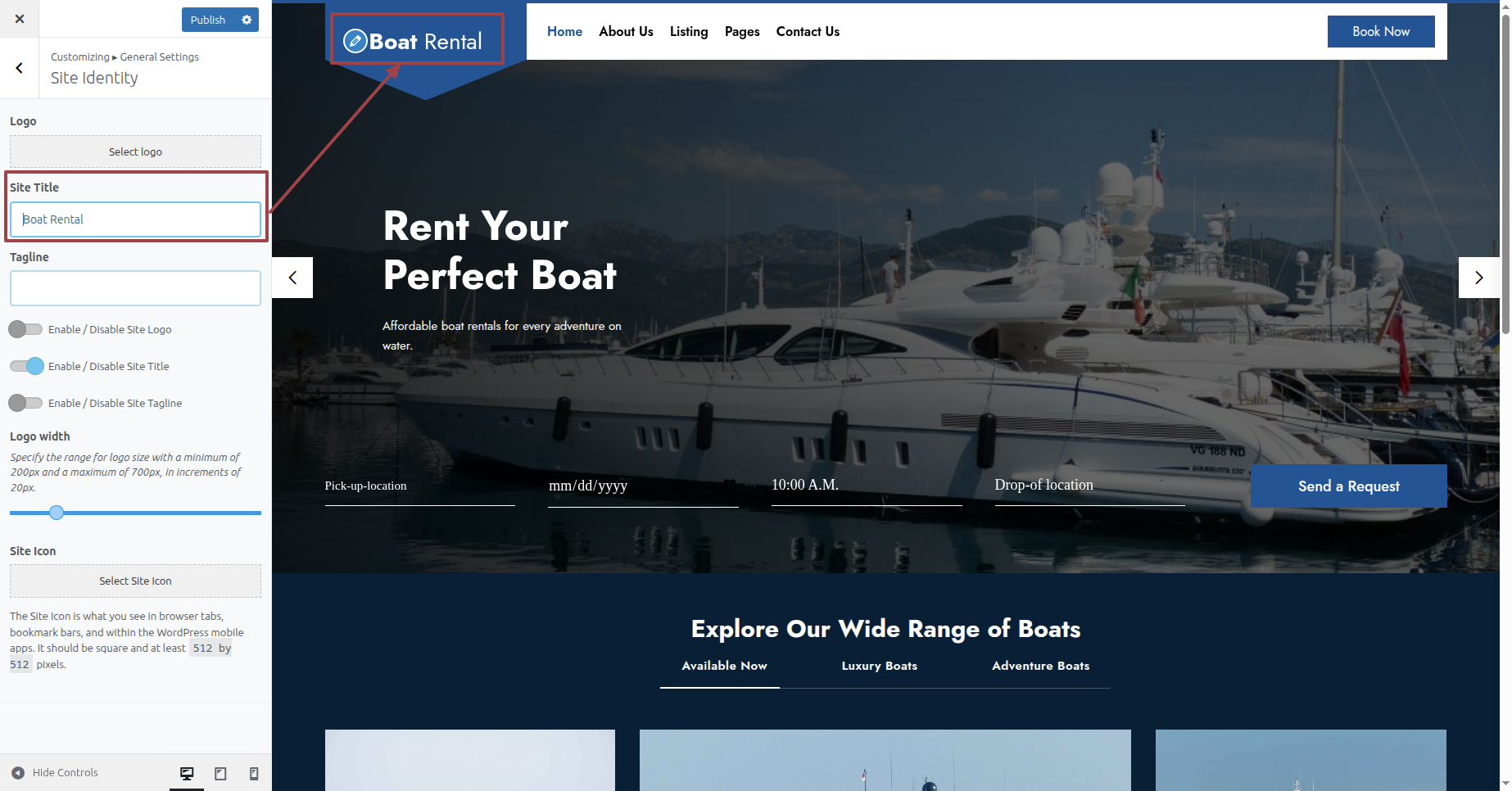Click the pencil edit shortcut beside site title
1512x791 pixels.
pyautogui.click(x=355, y=41)
